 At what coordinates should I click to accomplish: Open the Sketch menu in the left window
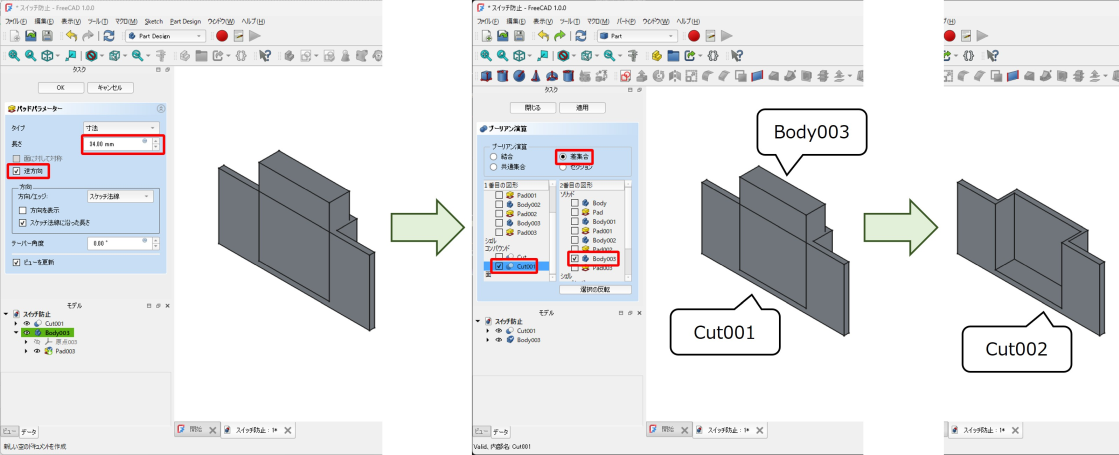point(153,20)
